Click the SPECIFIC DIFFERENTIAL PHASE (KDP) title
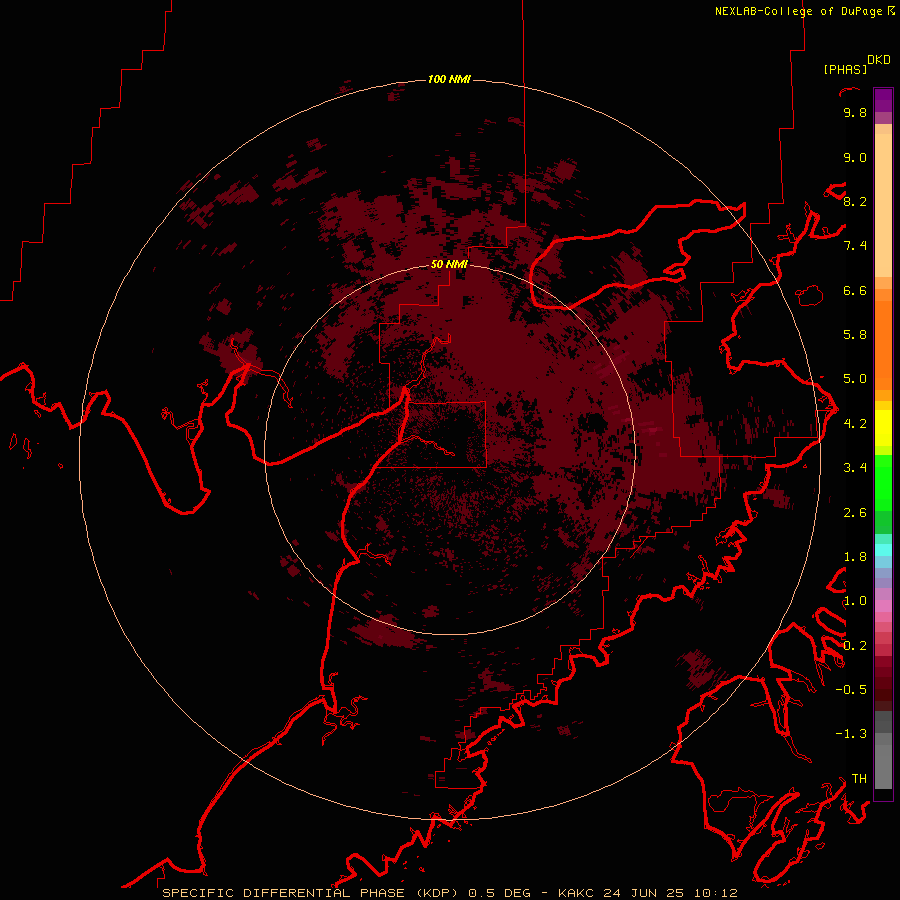 [310, 893]
